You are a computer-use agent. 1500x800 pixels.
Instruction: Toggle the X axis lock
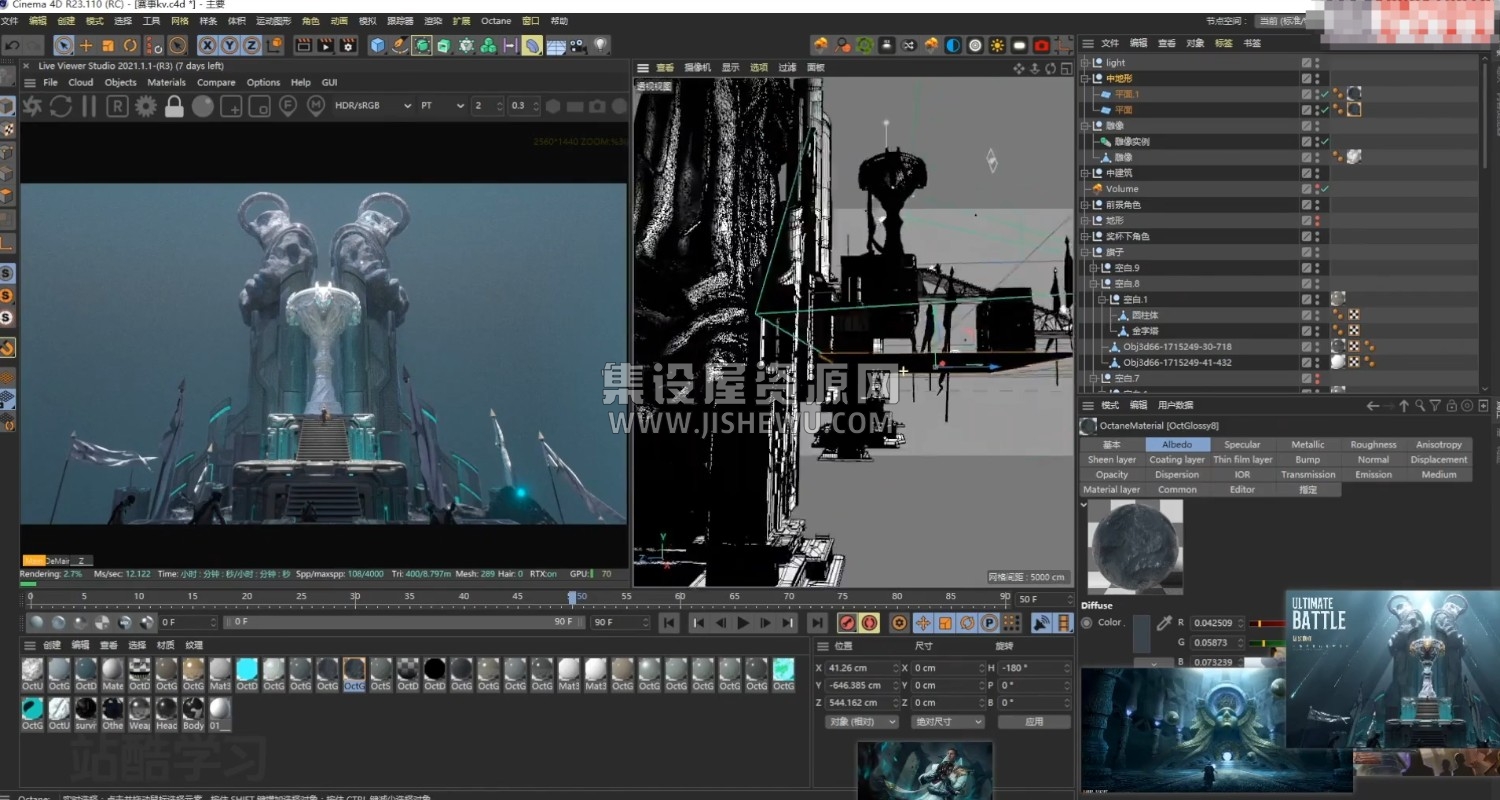[207, 45]
